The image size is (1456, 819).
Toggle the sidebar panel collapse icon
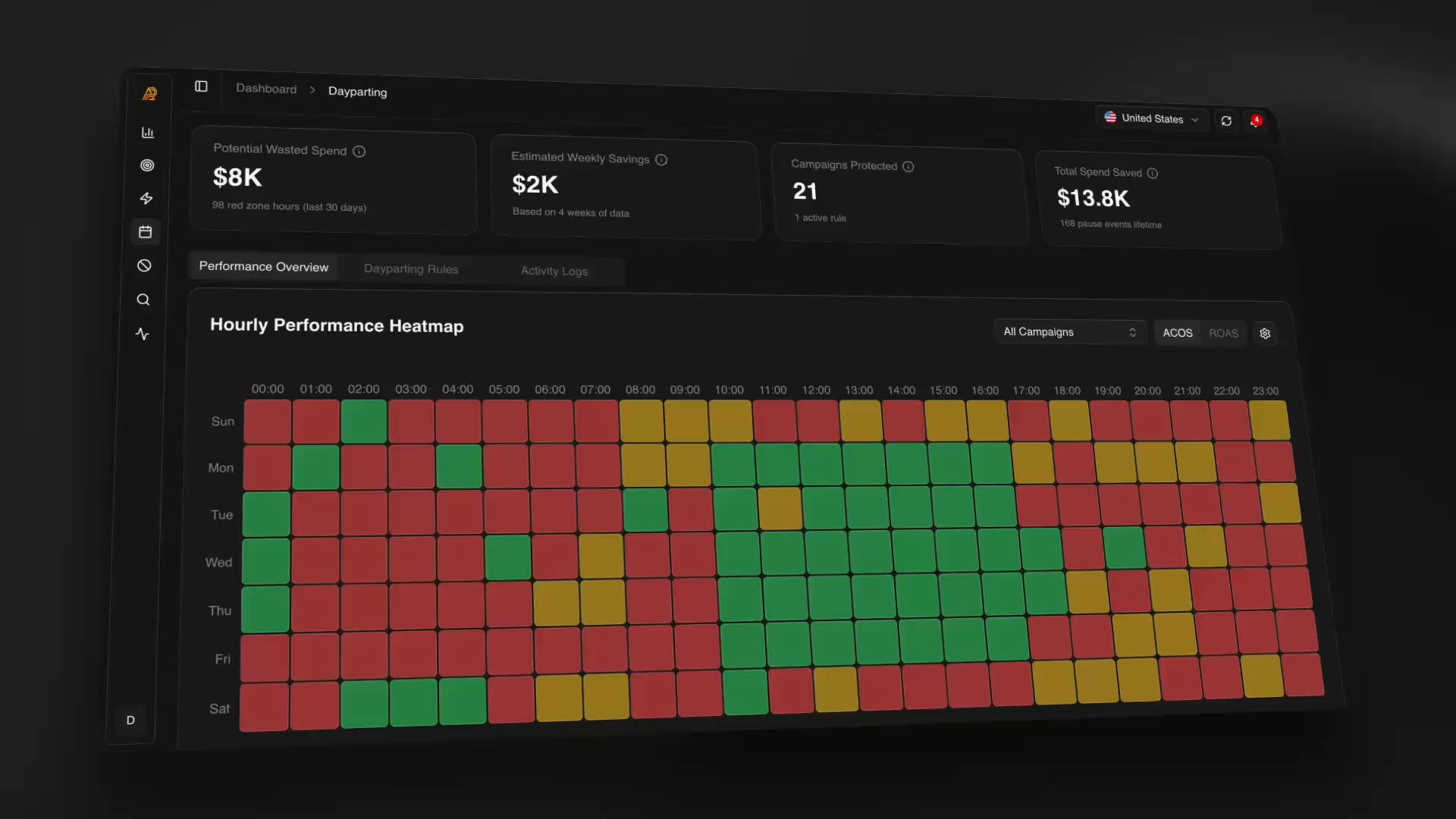201,86
